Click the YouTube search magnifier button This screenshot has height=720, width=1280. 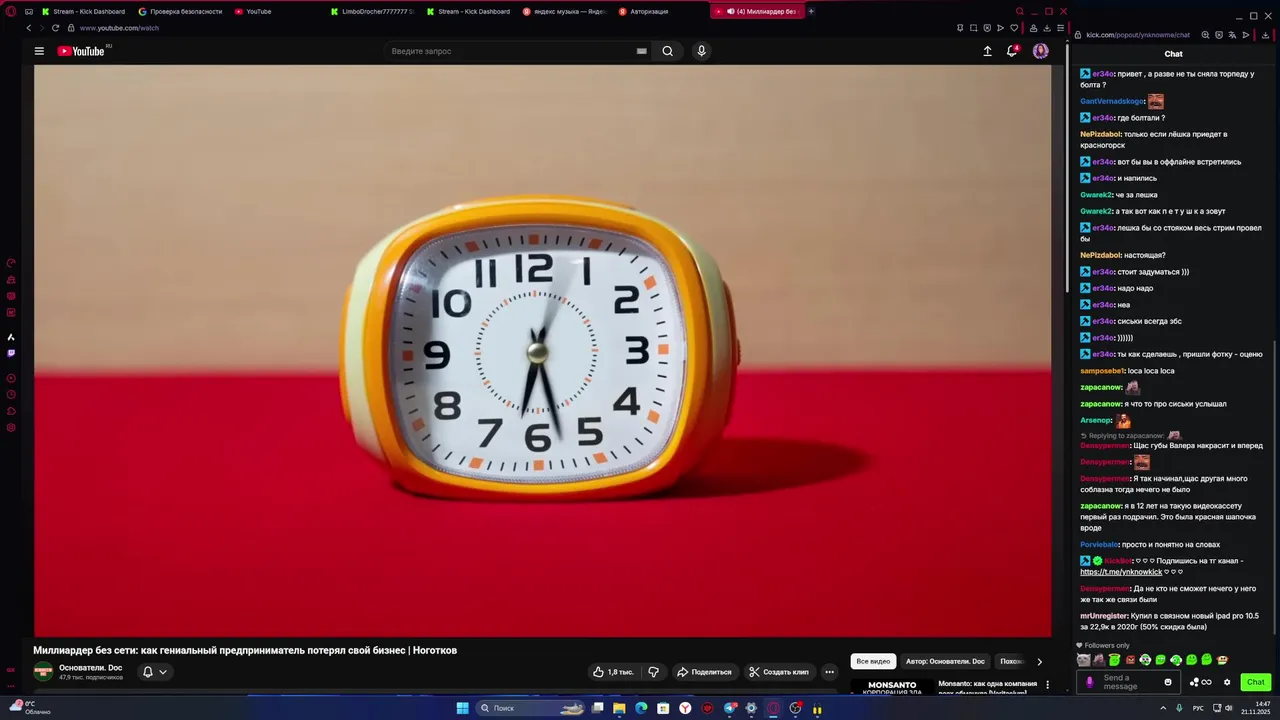667,51
